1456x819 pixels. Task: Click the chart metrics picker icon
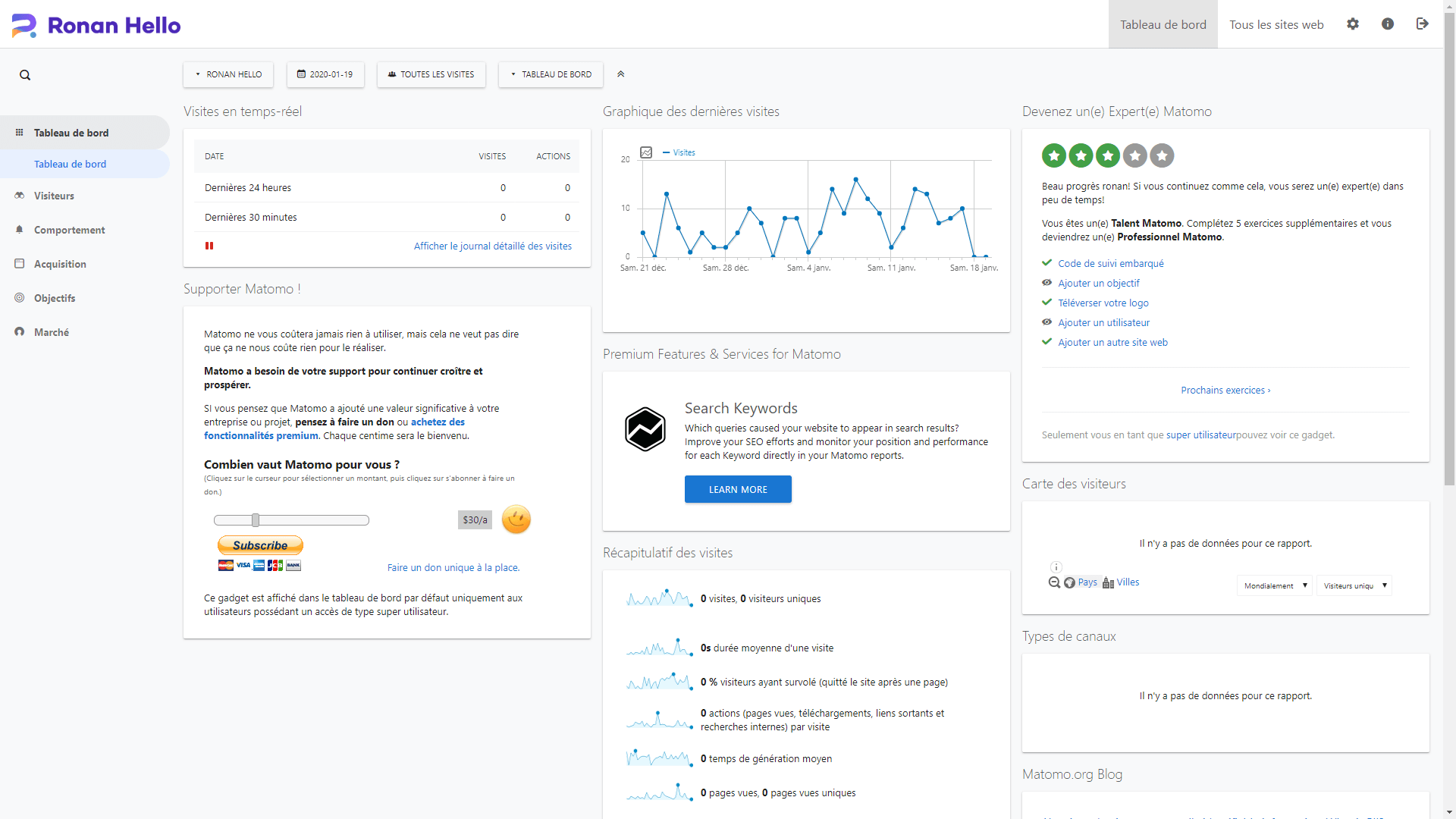tap(646, 152)
